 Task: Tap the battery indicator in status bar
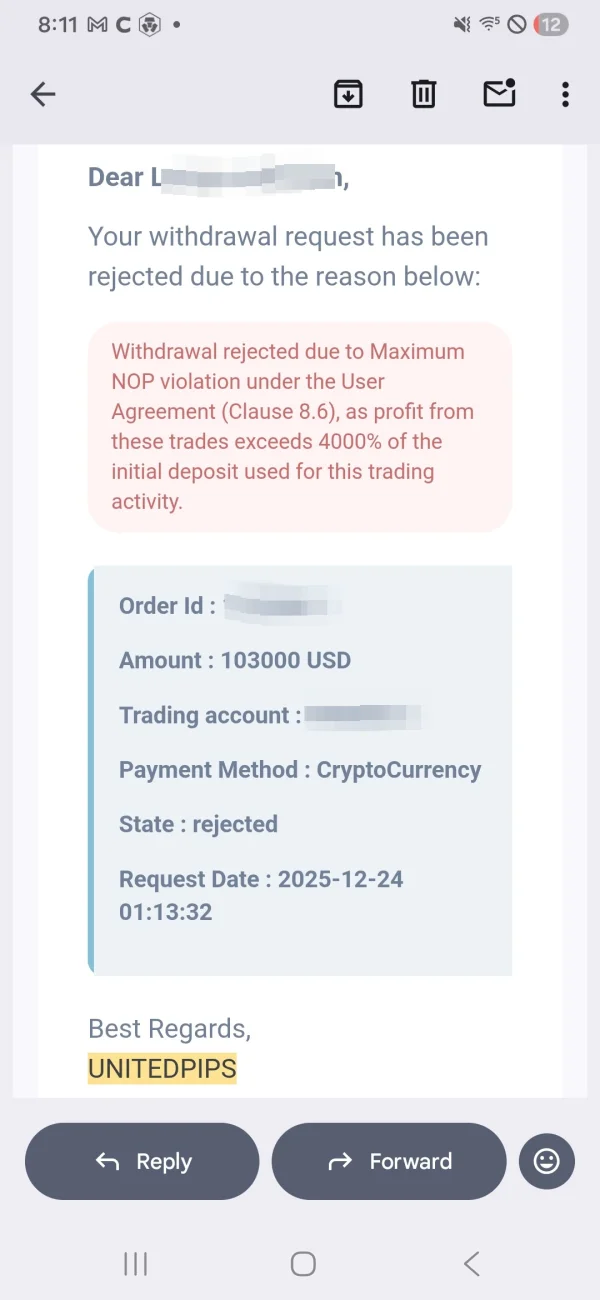pos(550,25)
